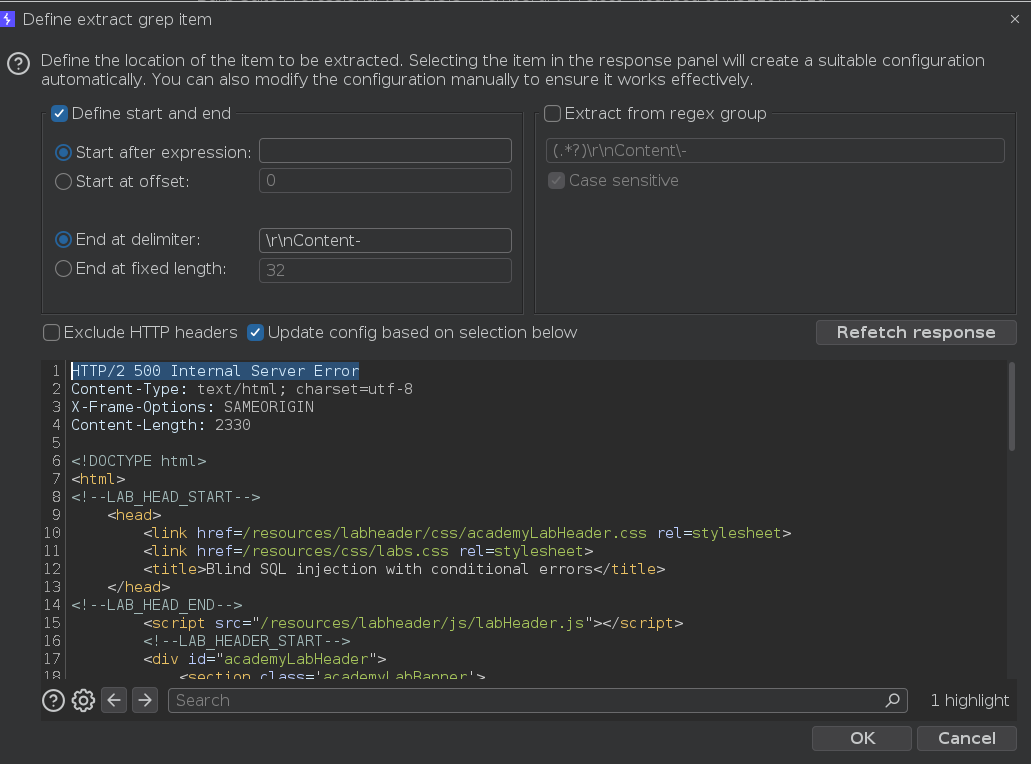Select Start after expression radio button
1031x764 pixels.
[x=63, y=153]
